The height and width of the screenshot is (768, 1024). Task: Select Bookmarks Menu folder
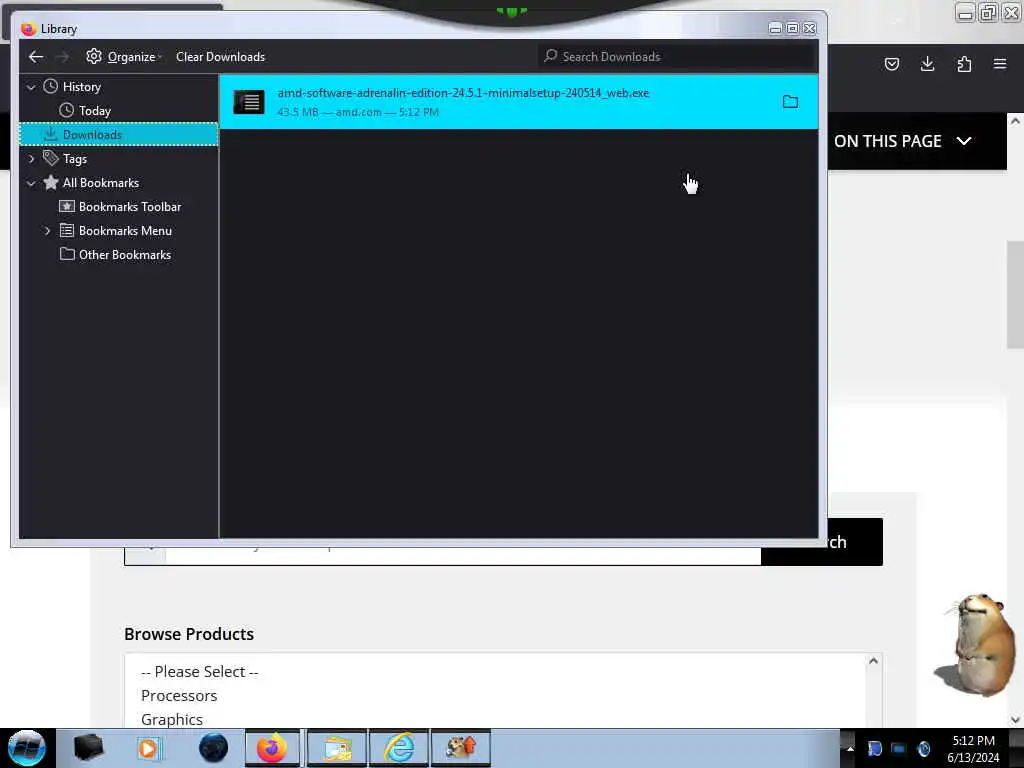125,231
